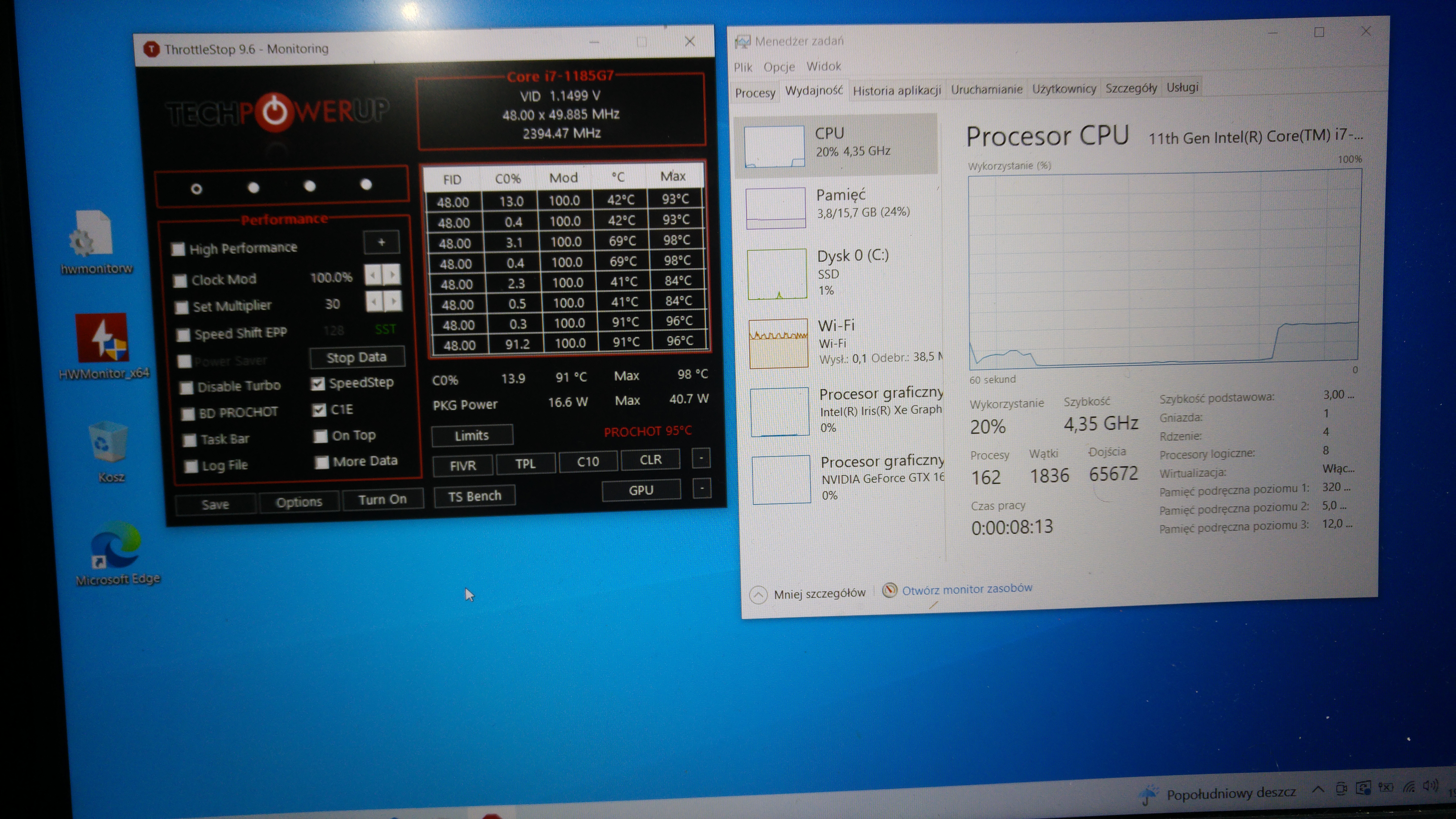
Task: Select the third ThrottleStop profile radio button
Action: pos(310,186)
